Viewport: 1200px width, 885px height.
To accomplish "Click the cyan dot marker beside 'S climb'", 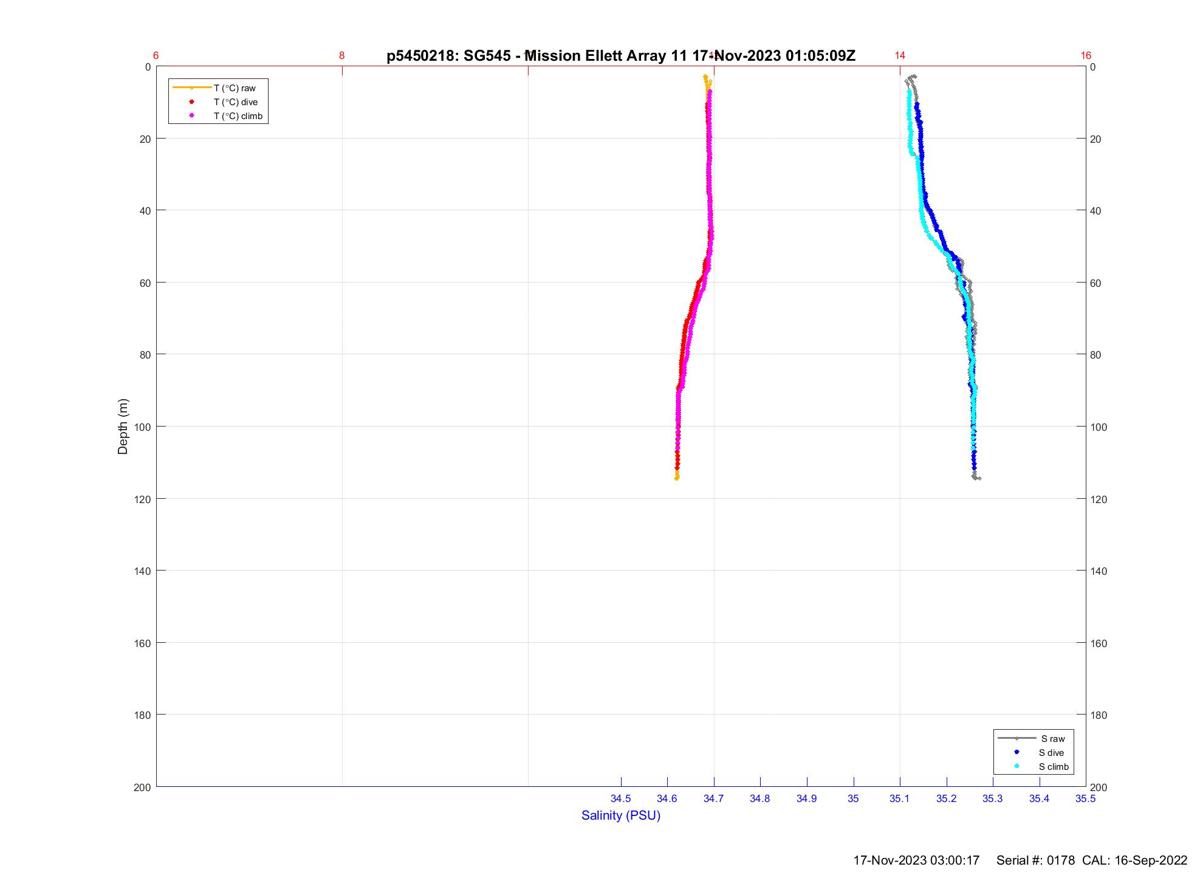I will coord(1016,766).
